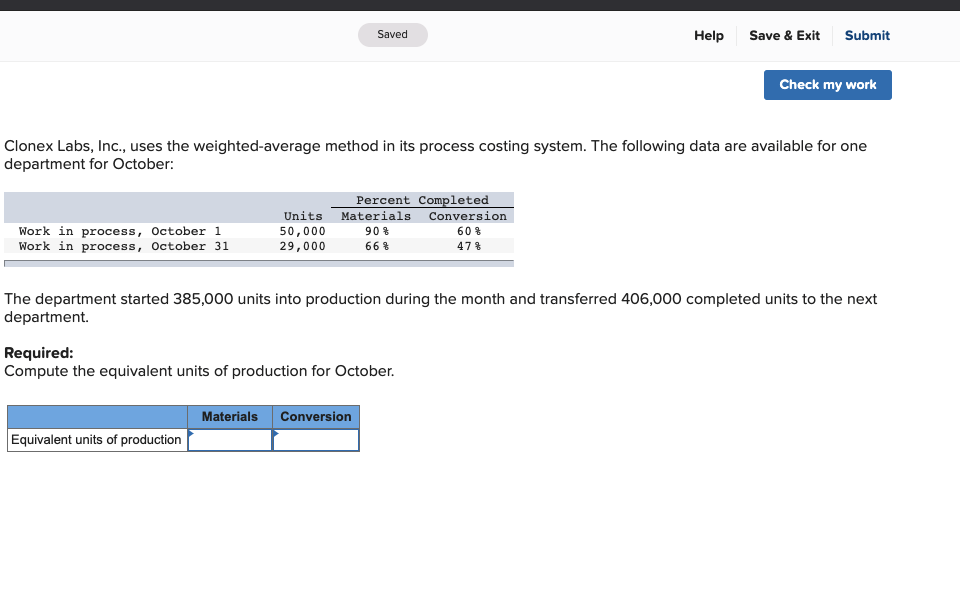Click the blue hint triangle in Materials cell
960x615 pixels.
point(190,434)
